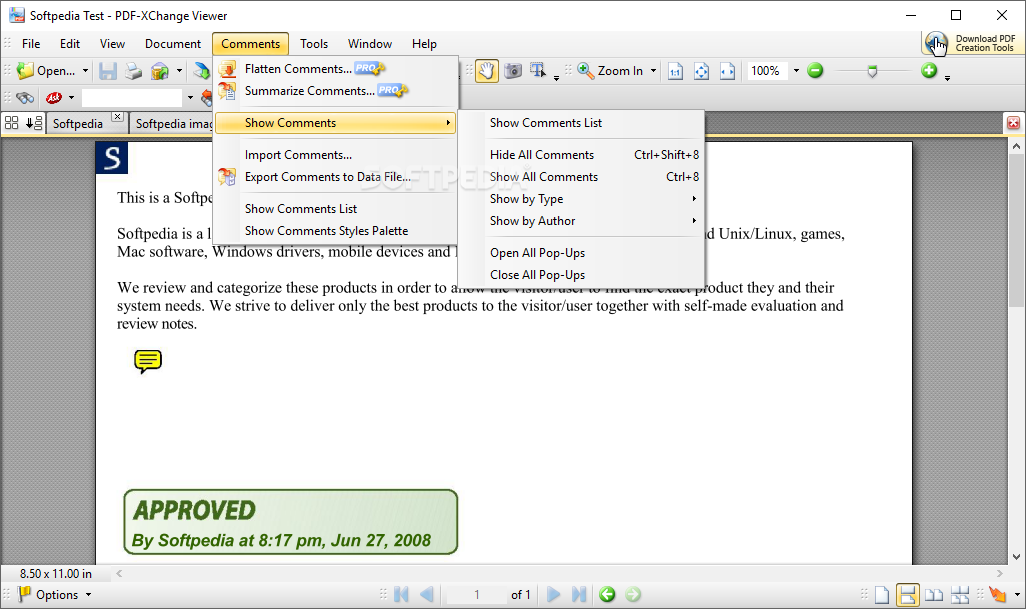The image size is (1026, 609).
Task: Click the email envelope toolbar icon
Action: click(160, 71)
